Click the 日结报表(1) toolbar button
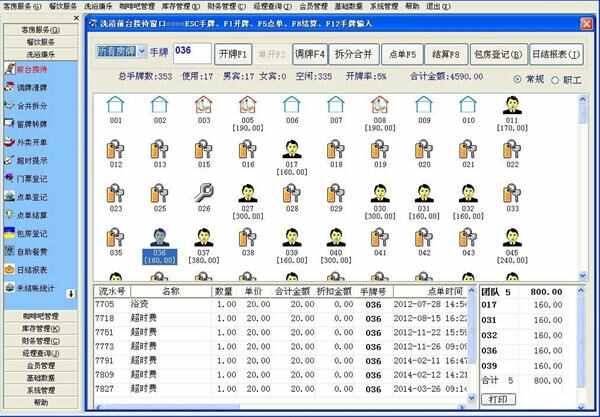 tap(556, 54)
